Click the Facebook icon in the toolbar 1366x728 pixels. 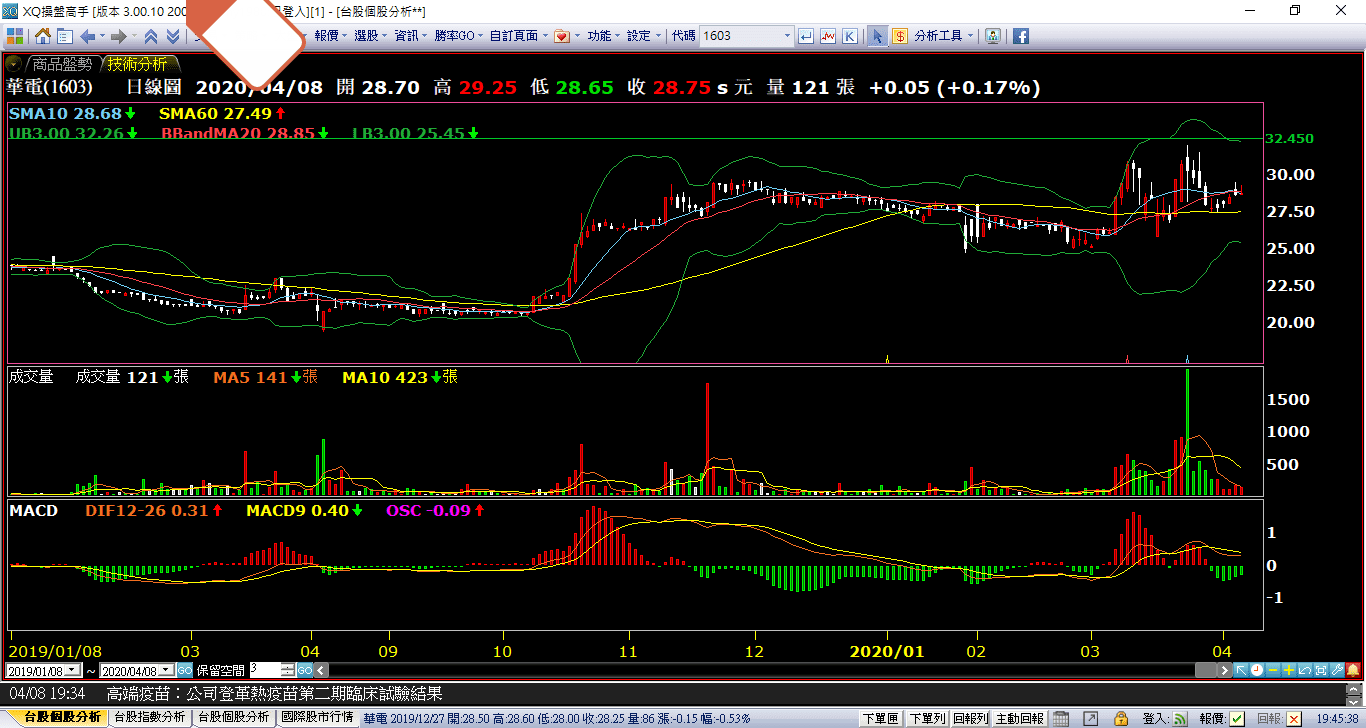[1021, 36]
